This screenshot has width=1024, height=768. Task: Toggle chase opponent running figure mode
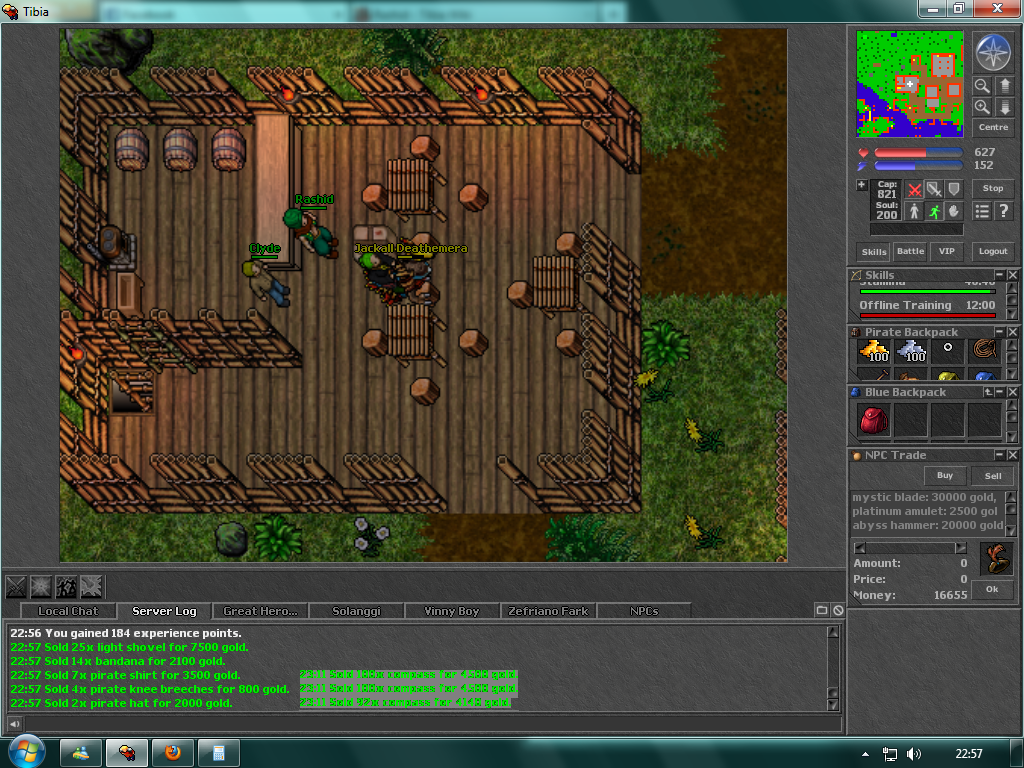tap(933, 211)
